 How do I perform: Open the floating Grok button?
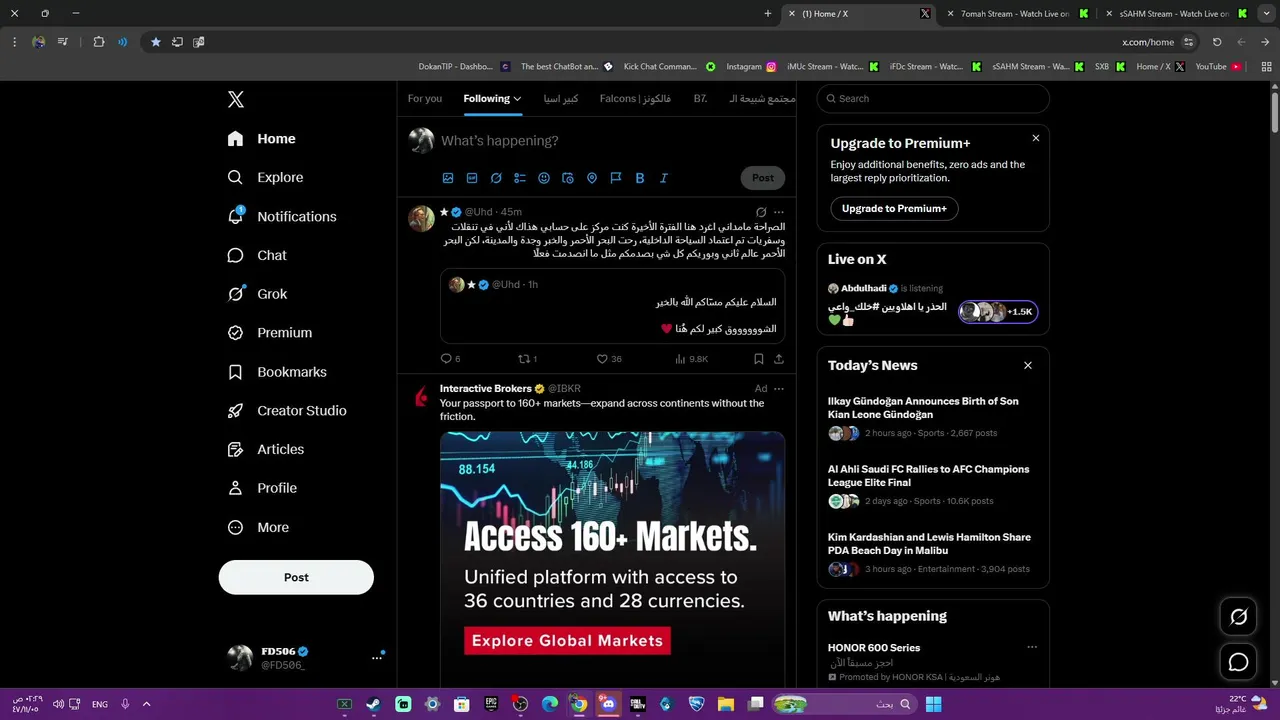1238,617
